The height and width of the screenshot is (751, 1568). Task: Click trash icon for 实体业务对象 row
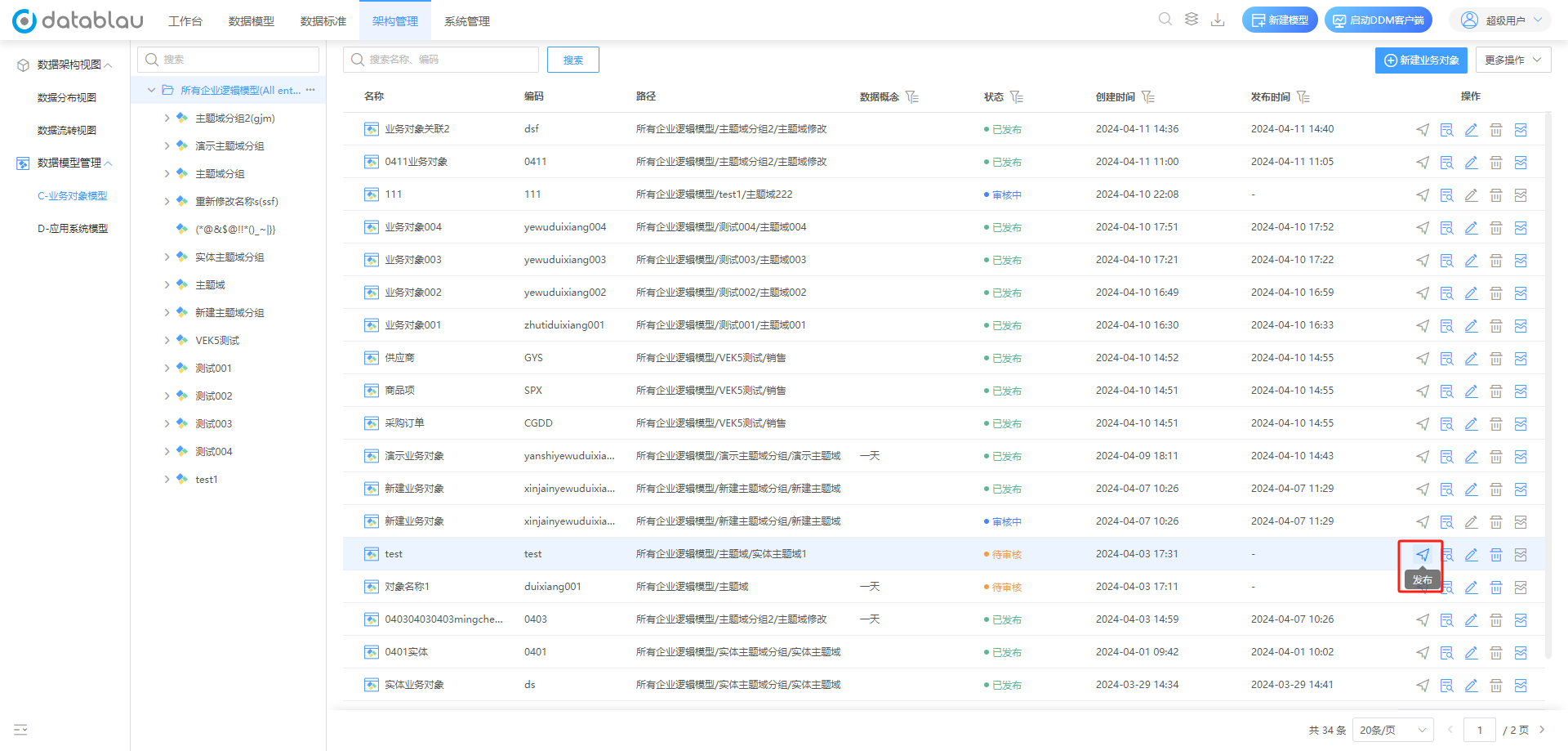pyautogui.click(x=1496, y=686)
